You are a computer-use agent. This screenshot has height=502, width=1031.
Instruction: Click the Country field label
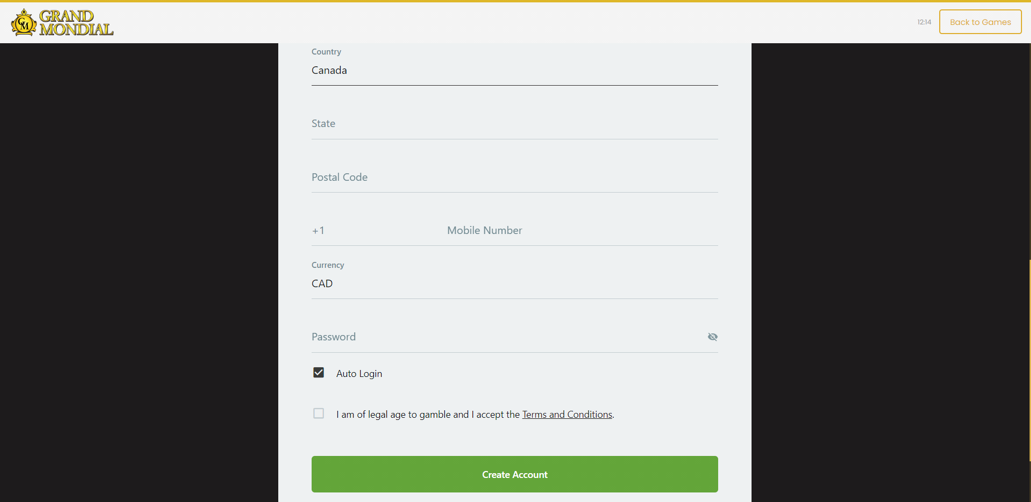pyautogui.click(x=326, y=51)
